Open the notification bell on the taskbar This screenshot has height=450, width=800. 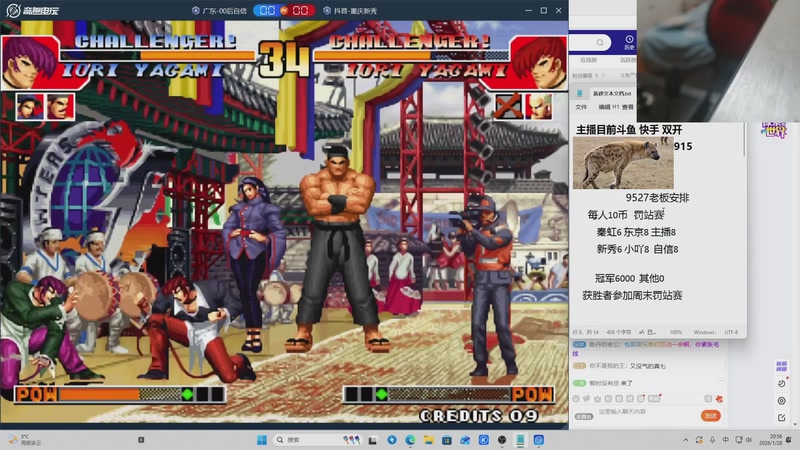point(789,440)
